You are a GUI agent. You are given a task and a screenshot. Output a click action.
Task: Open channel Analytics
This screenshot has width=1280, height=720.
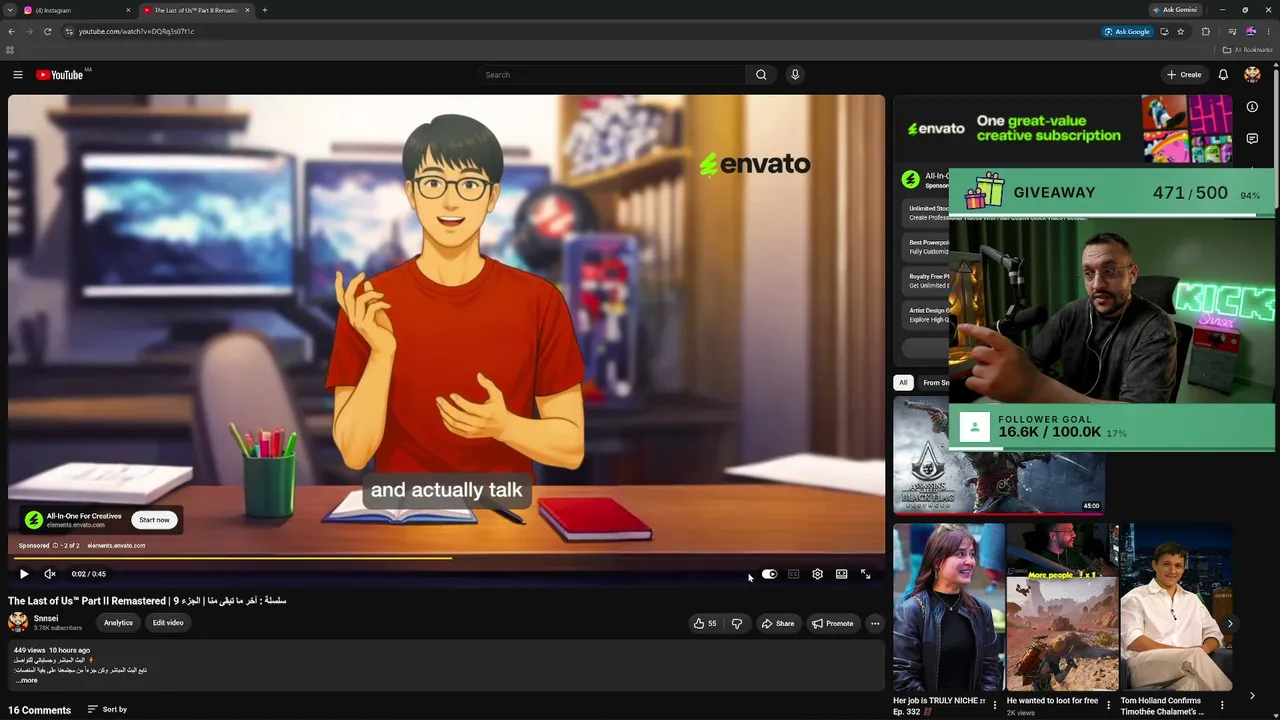click(118, 623)
